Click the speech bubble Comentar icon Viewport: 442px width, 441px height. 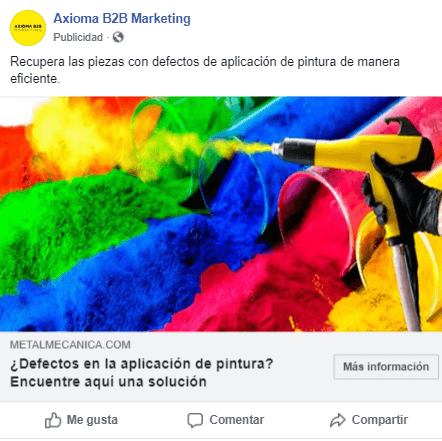tap(195, 420)
